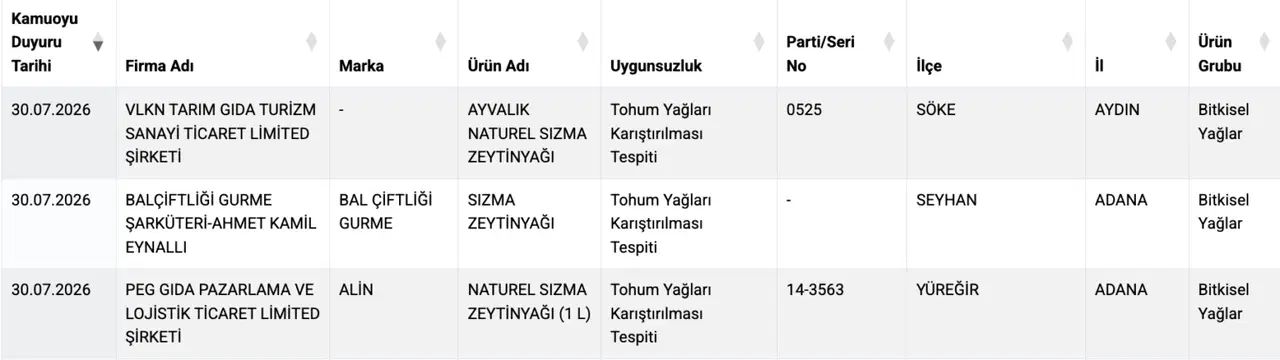Screen dimensions: 1280x360
Task: Click PEG GIDA PAZARLAMA firm cell
Action: coord(222,313)
